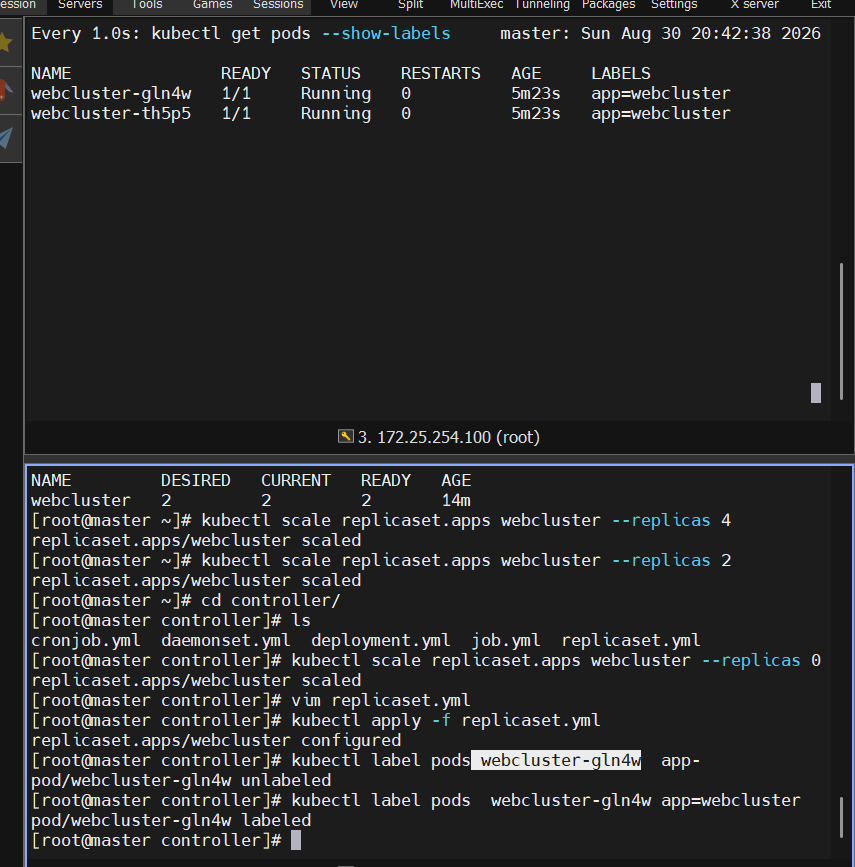Click the text pod/webcluster-gln4w labeled
The image size is (855, 867).
(171, 820)
